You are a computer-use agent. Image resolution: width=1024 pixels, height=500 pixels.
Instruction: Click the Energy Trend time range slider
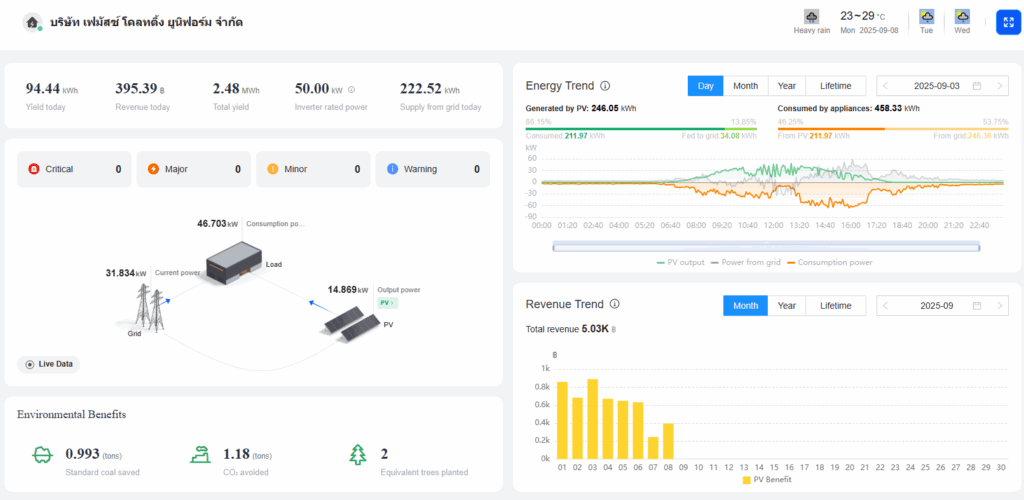point(765,245)
